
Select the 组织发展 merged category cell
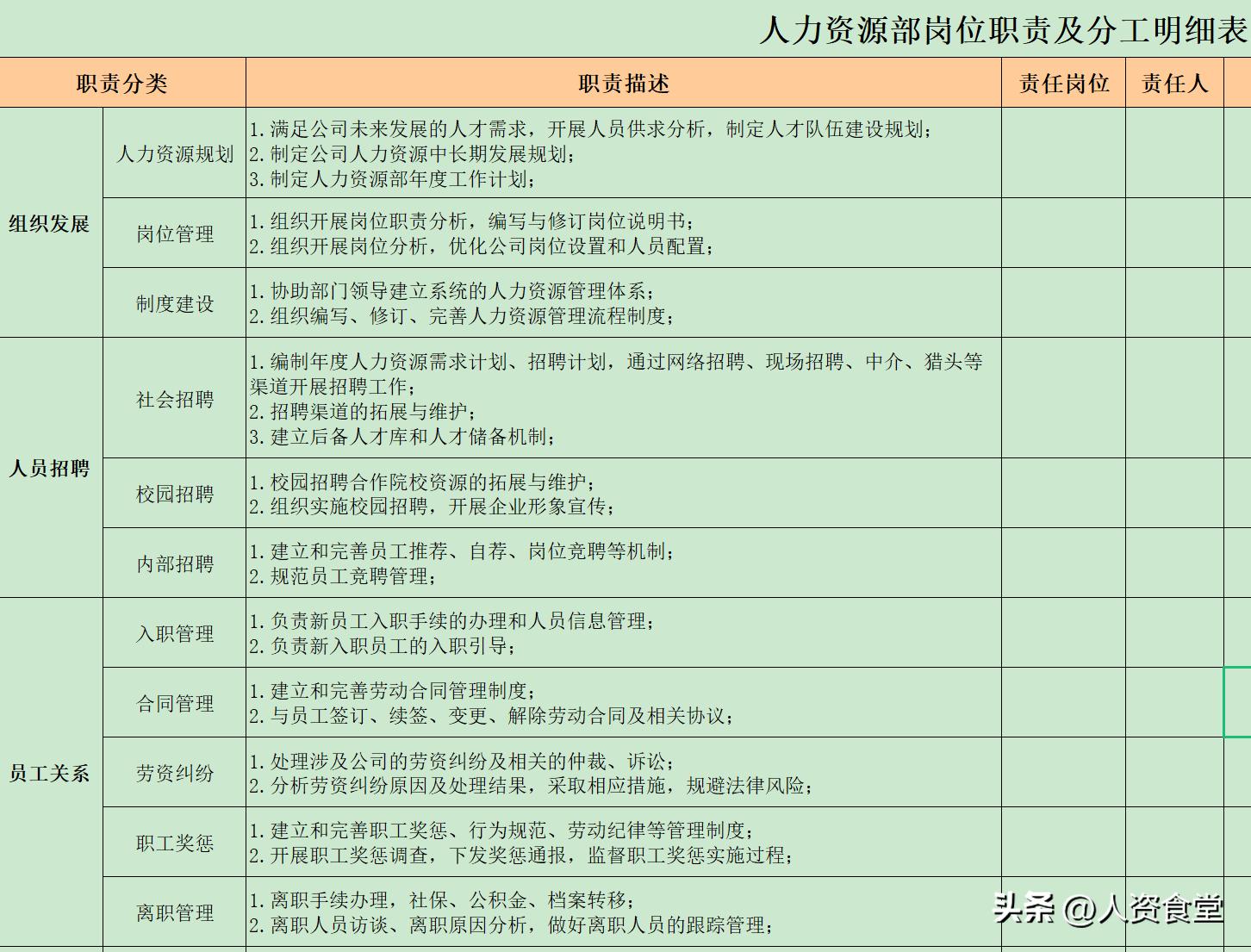pyautogui.click(x=50, y=223)
